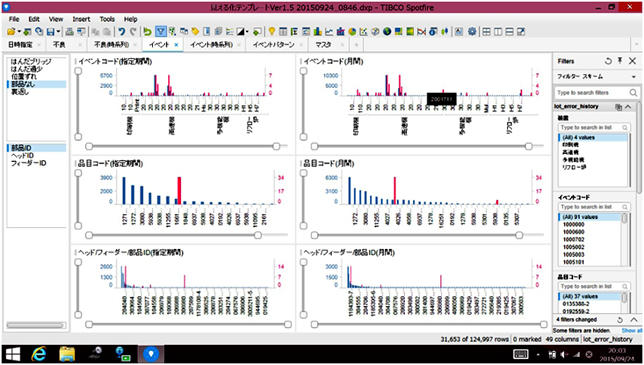Select value 1000600 in イベントコード filter
Image resolution: width=644 pixels, height=365 pixels.
(573, 232)
